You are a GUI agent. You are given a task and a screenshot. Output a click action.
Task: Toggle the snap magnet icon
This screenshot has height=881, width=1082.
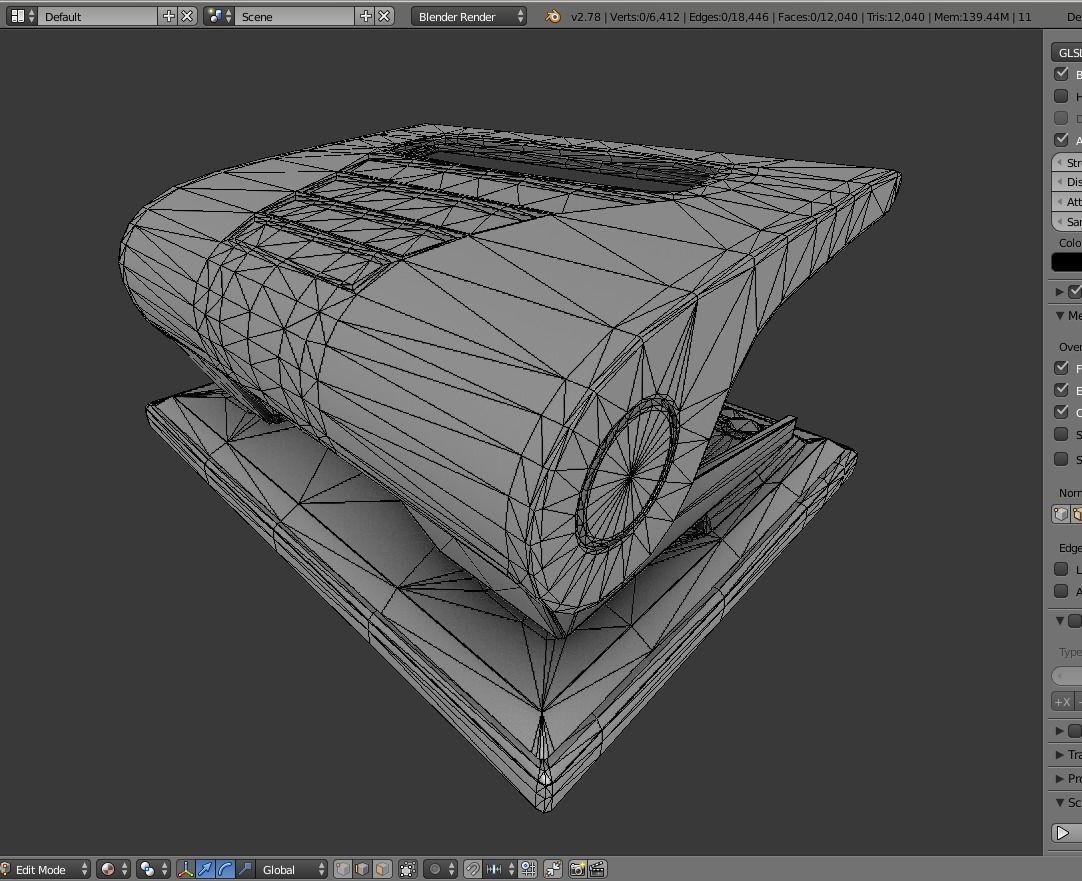click(x=473, y=869)
